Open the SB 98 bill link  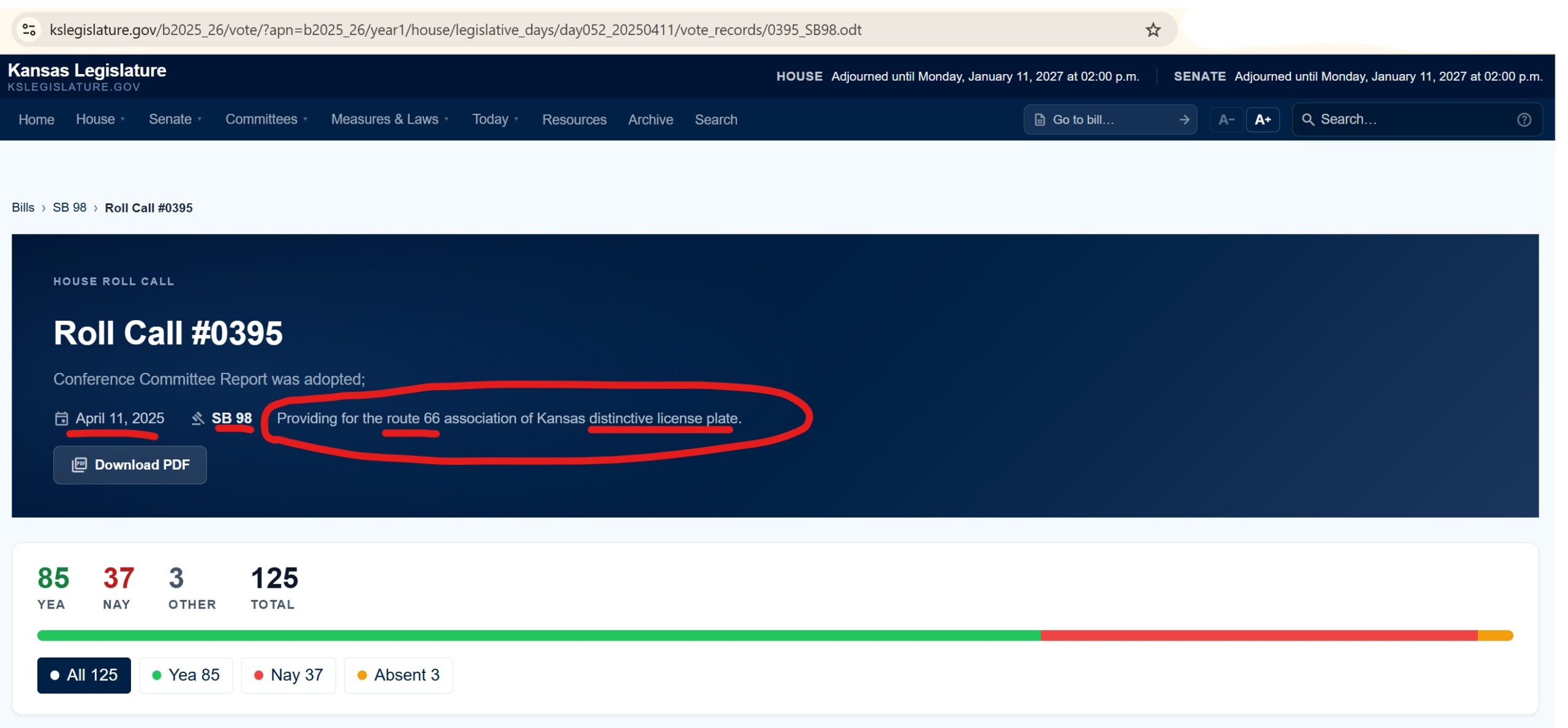tap(232, 418)
